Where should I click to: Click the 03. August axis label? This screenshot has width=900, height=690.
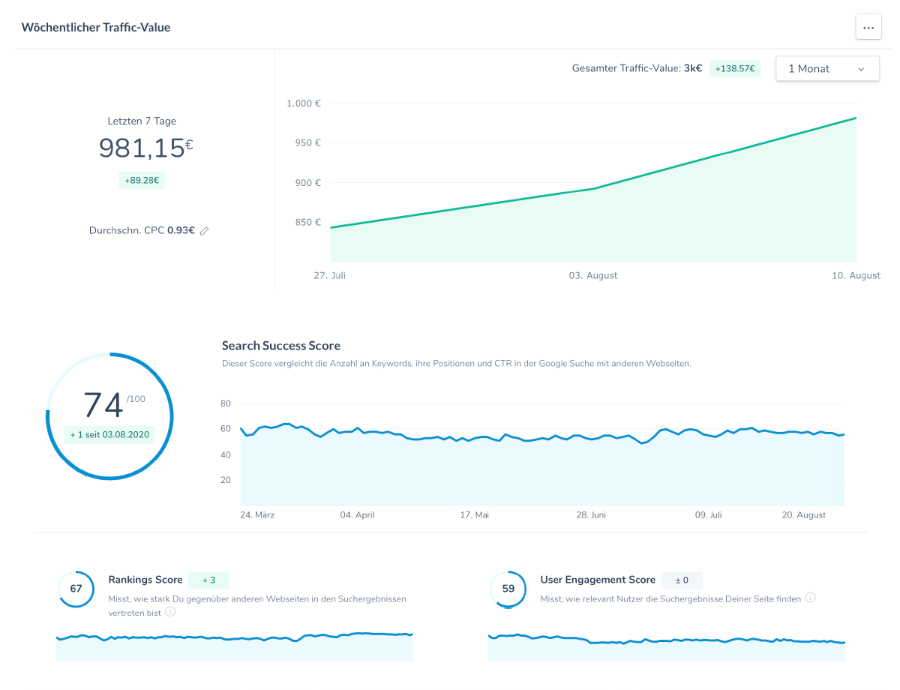(593, 276)
